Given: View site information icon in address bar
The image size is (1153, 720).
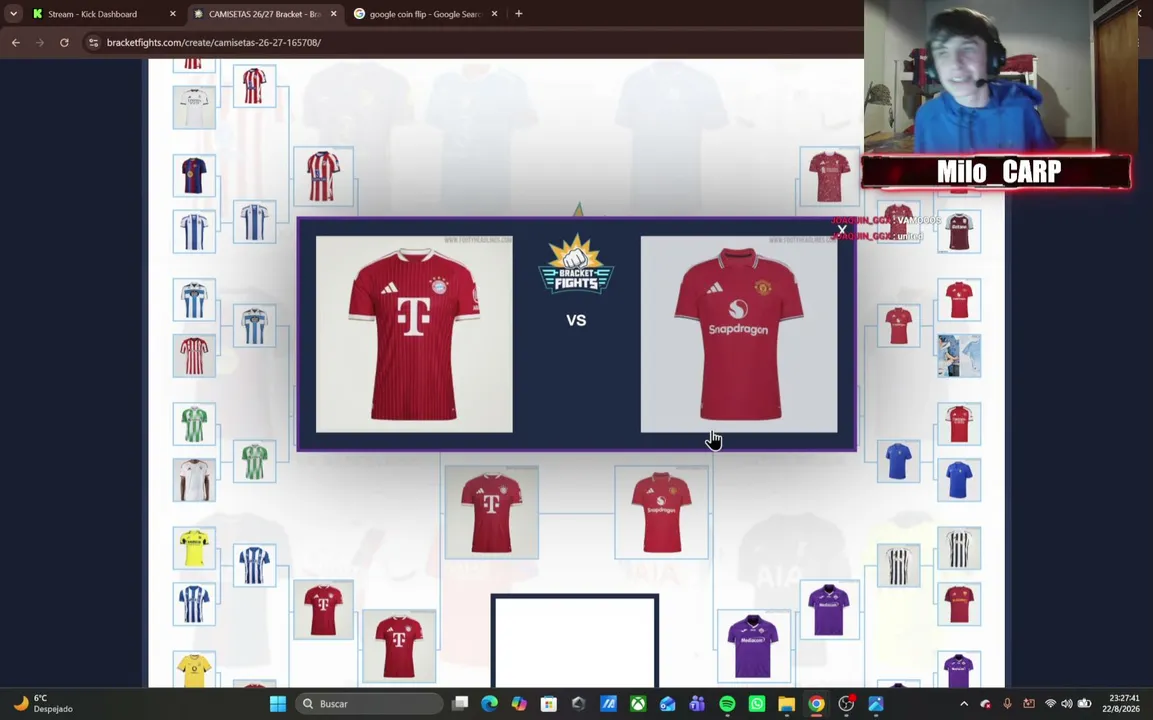Looking at the screenshot, I should 93,43.
